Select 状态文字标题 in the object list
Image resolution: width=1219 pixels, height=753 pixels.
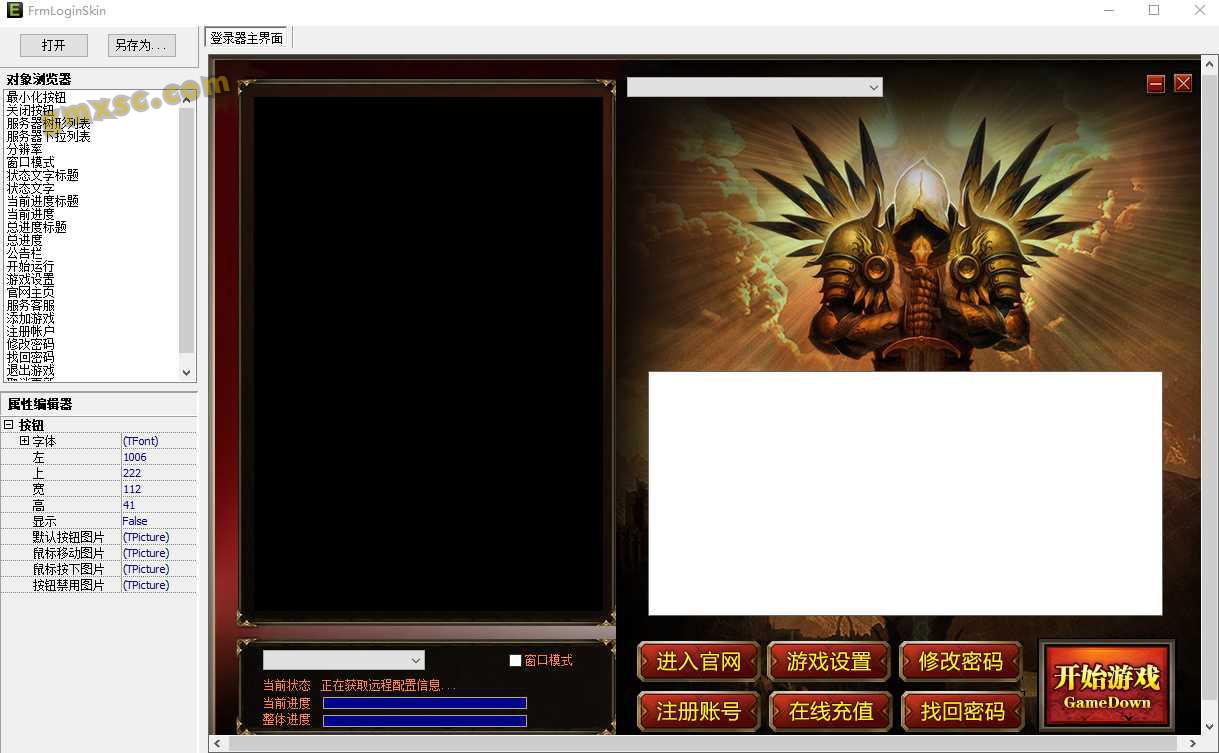tap(42, 175)
